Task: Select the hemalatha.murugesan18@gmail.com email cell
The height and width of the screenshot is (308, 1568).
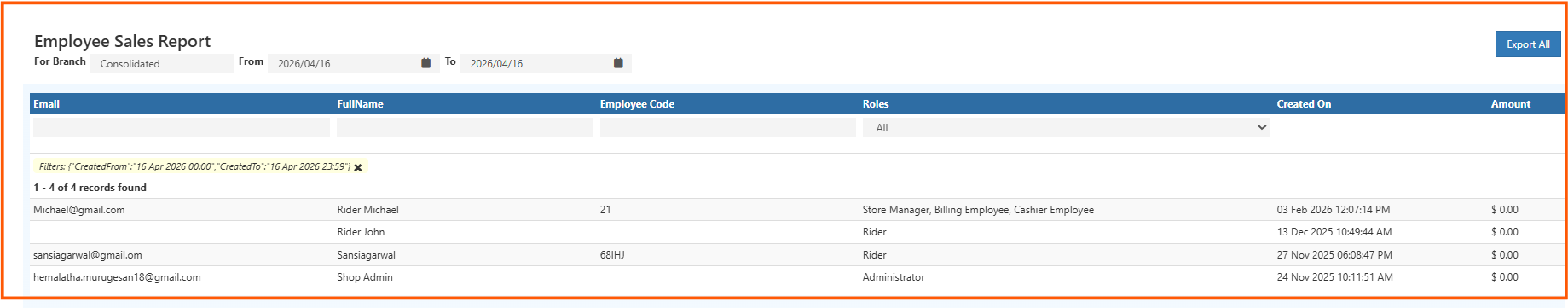Action: (x=117, y=277)
